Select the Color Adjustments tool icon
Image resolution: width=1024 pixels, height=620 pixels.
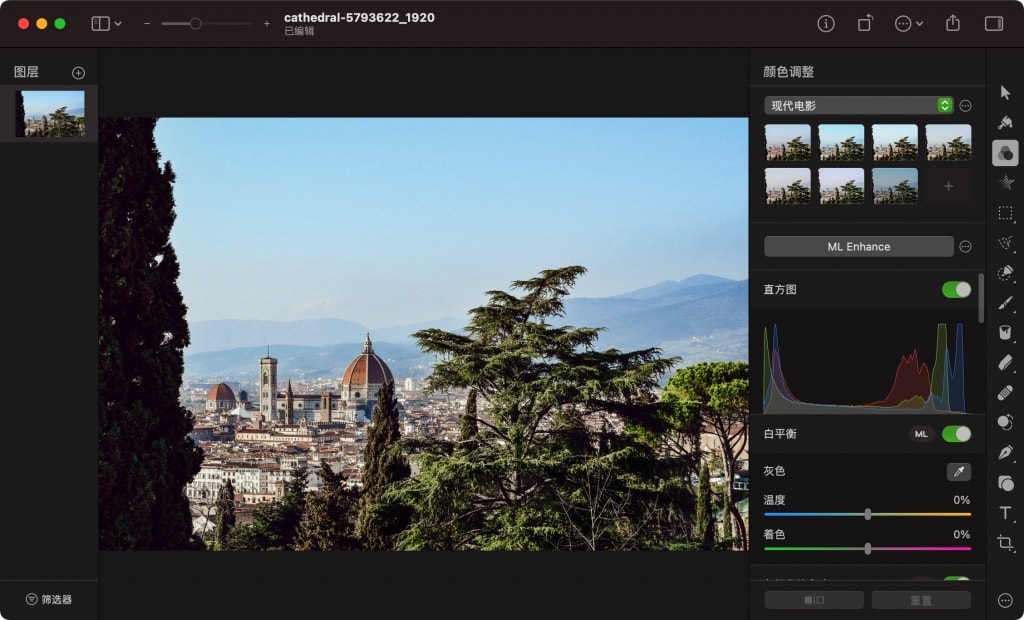(1005, 153)
